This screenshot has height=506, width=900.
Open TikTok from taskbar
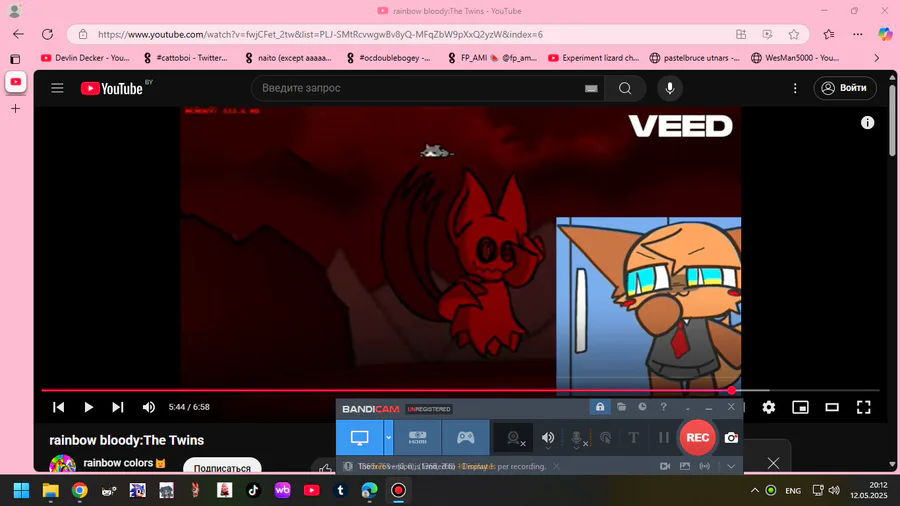[253, 491]
